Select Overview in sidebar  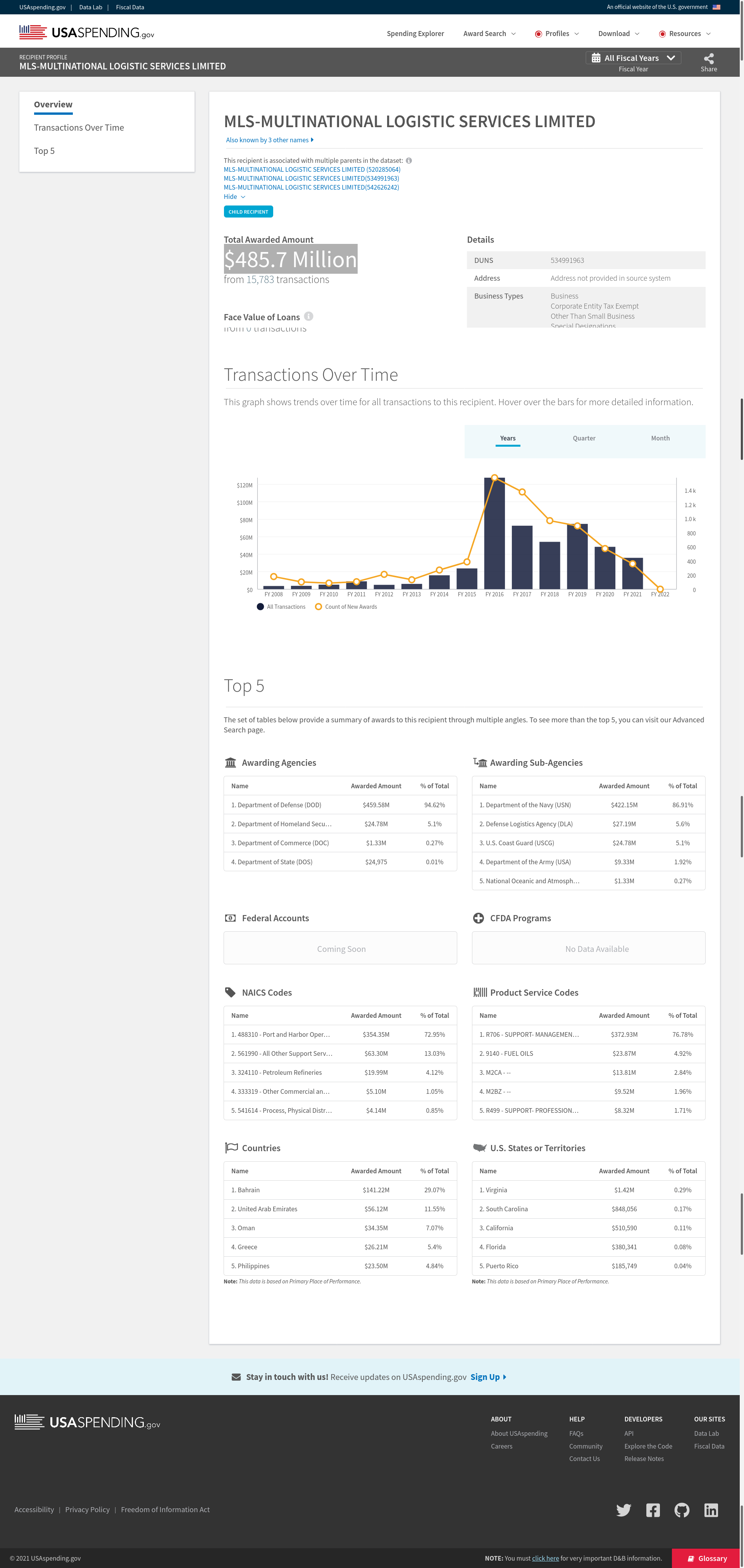[x=53, y=105]
